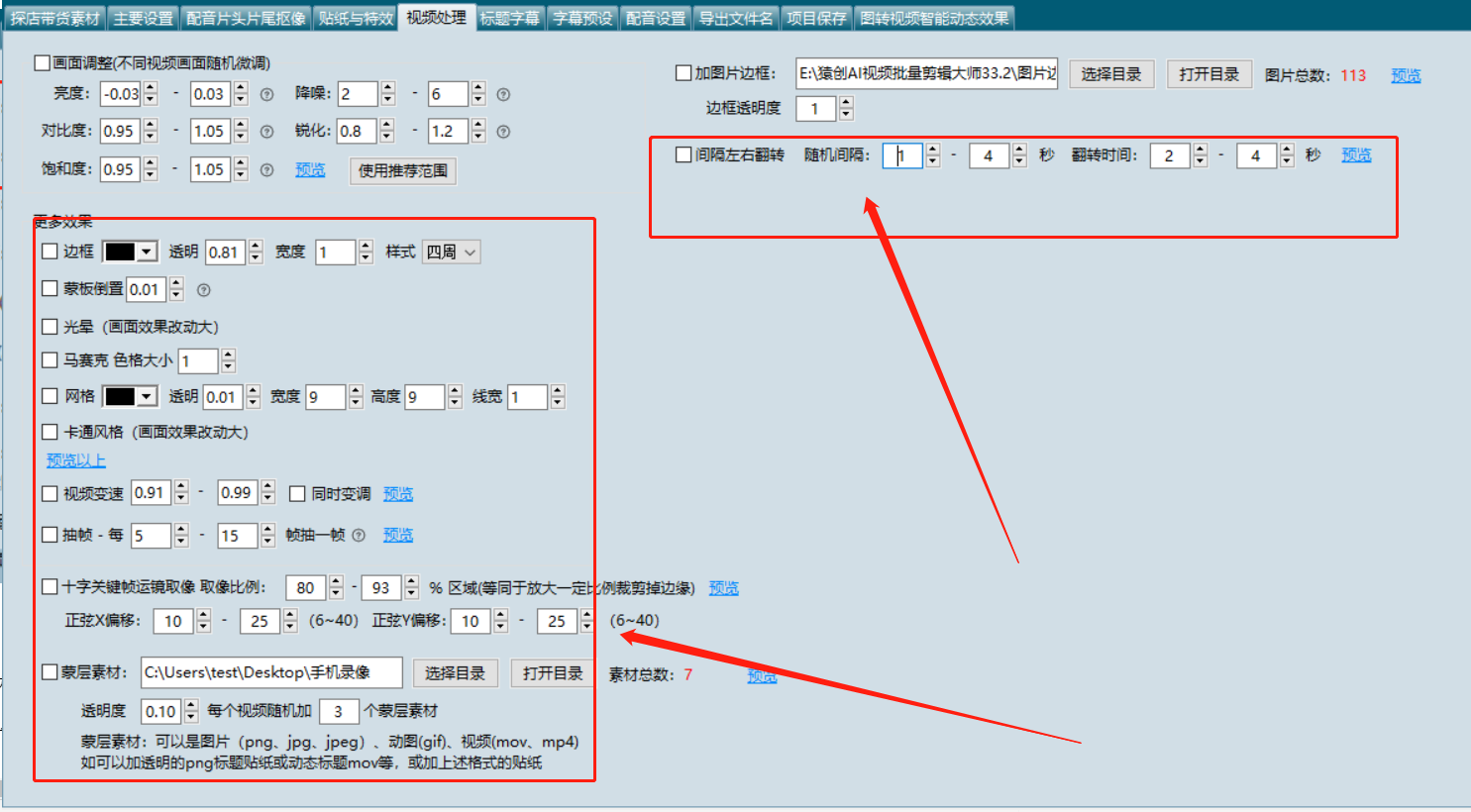1471x812 pixels.
Task: Enable 抽帧 checkbox
Action: point(50,535)
